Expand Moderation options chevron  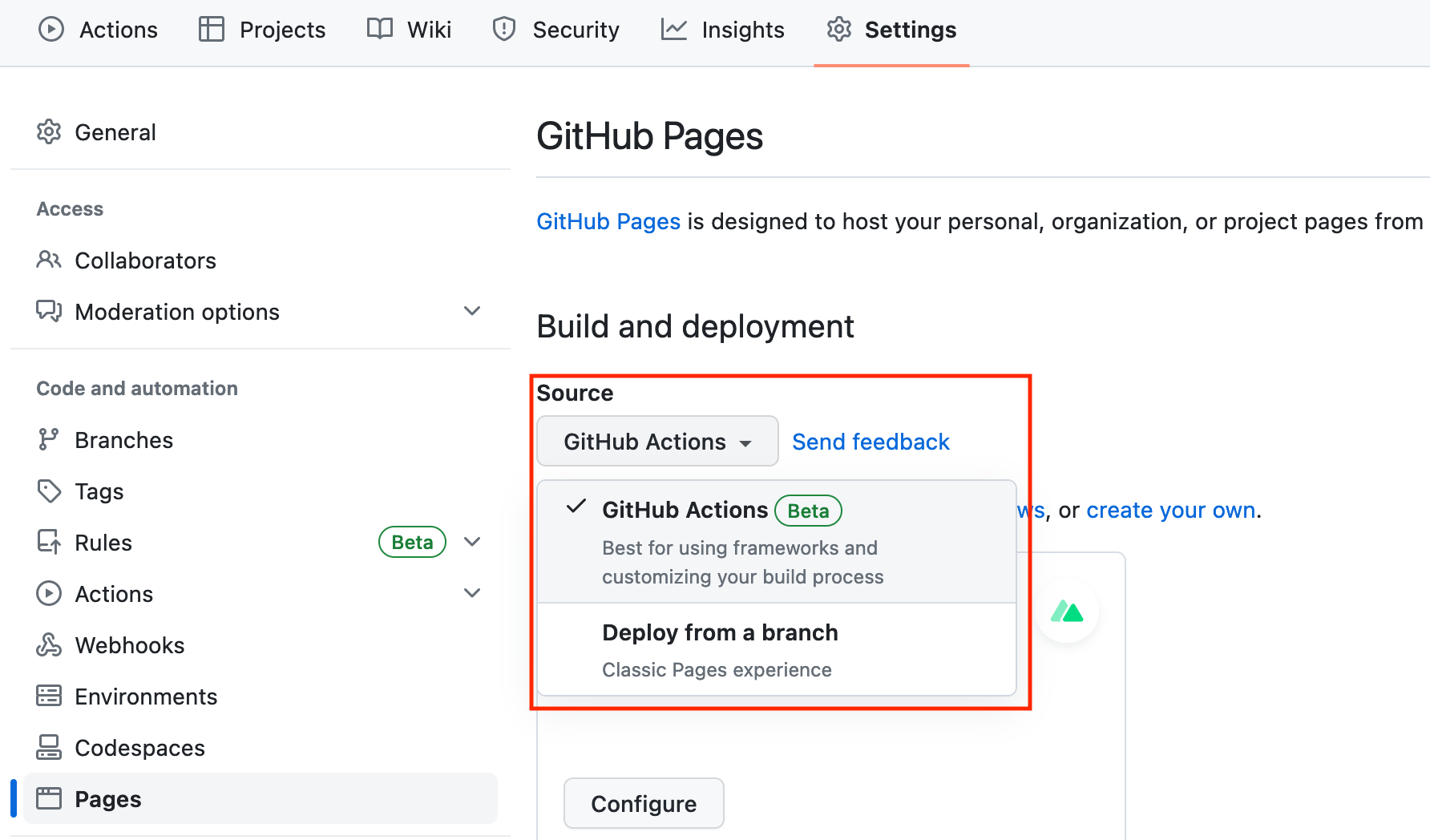(472, 311)
